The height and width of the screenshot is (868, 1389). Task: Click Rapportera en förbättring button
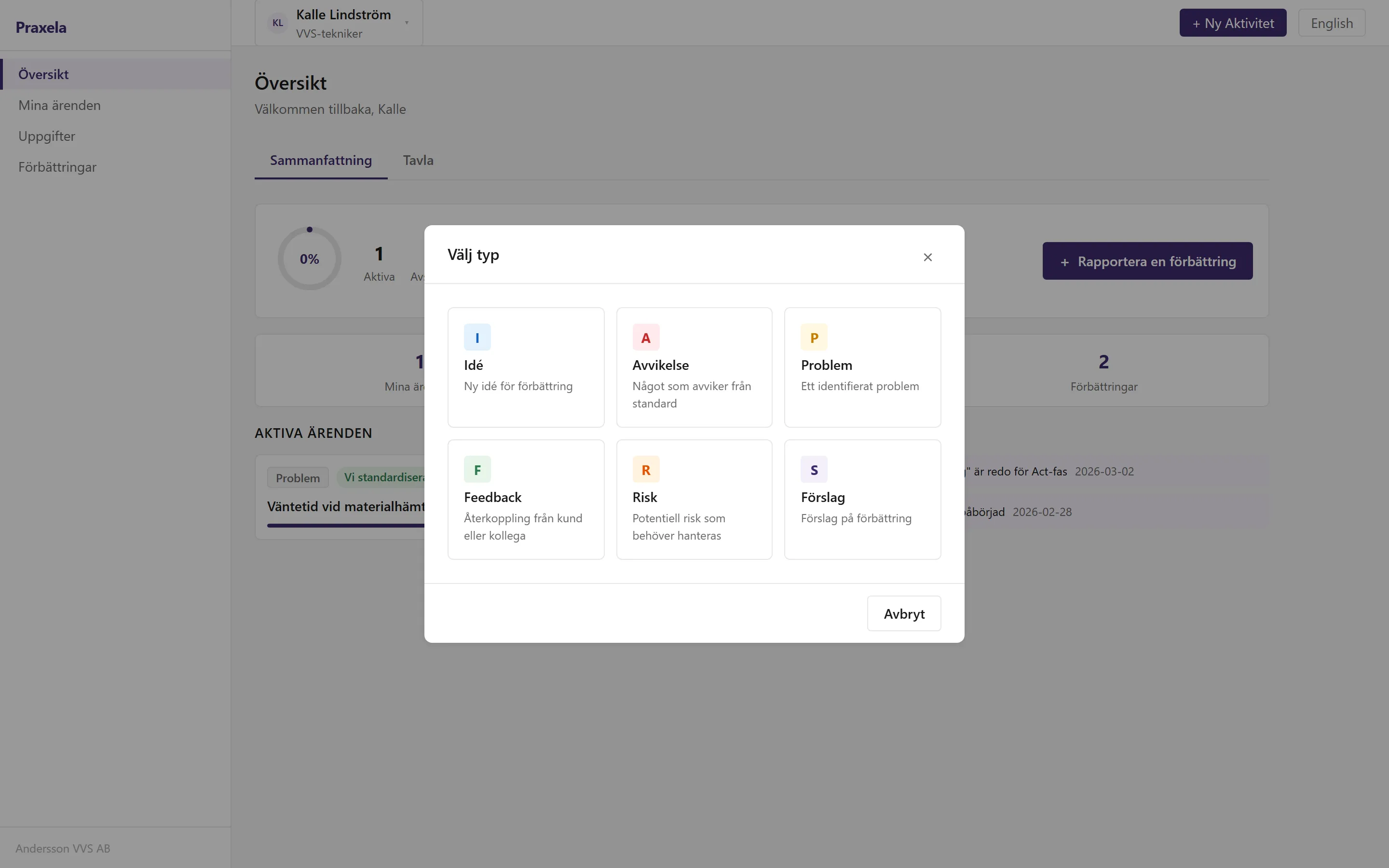(1147, 261)
